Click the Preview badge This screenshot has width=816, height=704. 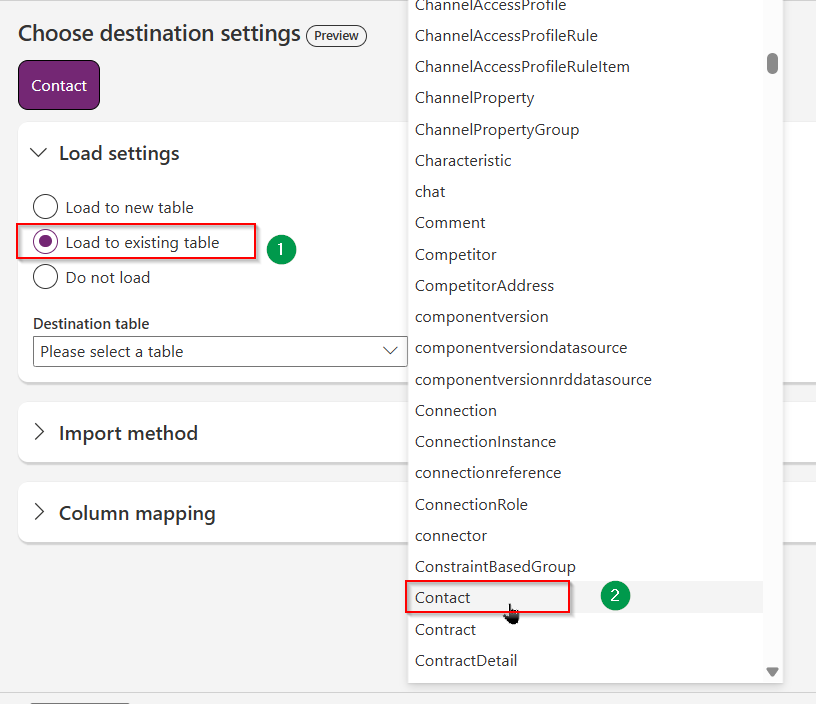[x=336, y=36]
